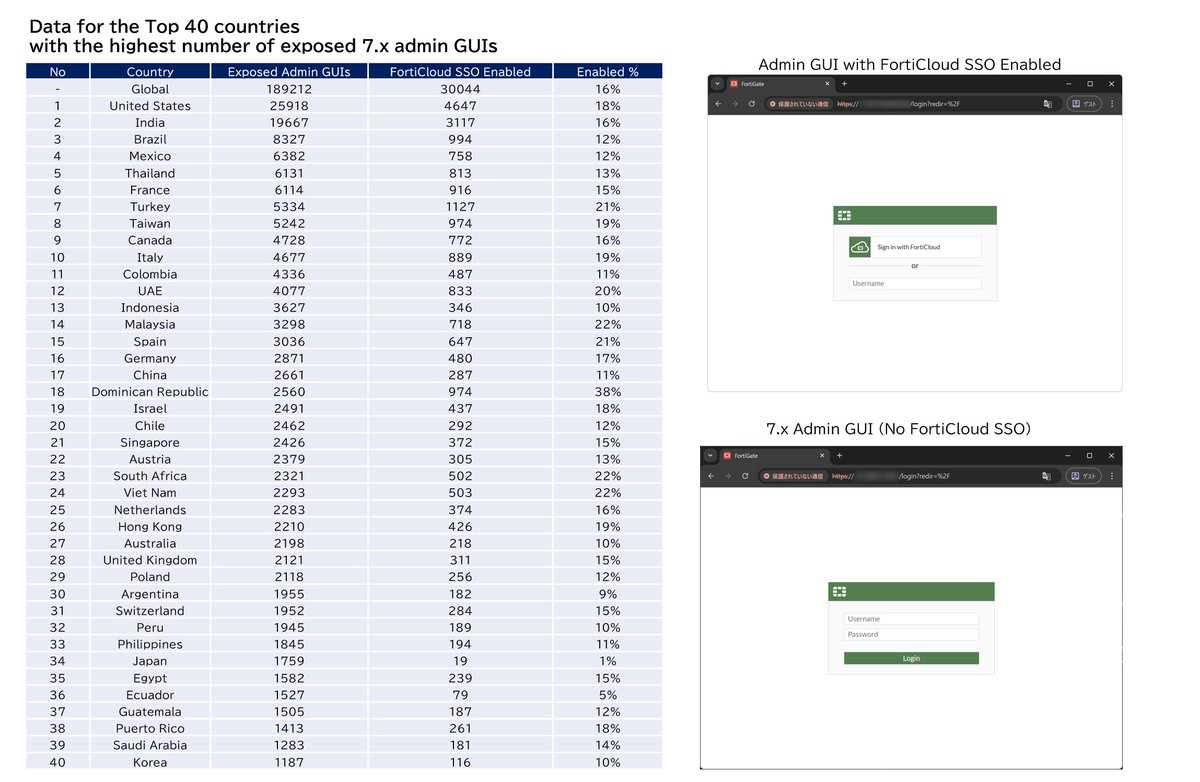Click Back arrow in the SSO-enabled browser window
This screenshot has height=782, width=1200.
point(718,104)
